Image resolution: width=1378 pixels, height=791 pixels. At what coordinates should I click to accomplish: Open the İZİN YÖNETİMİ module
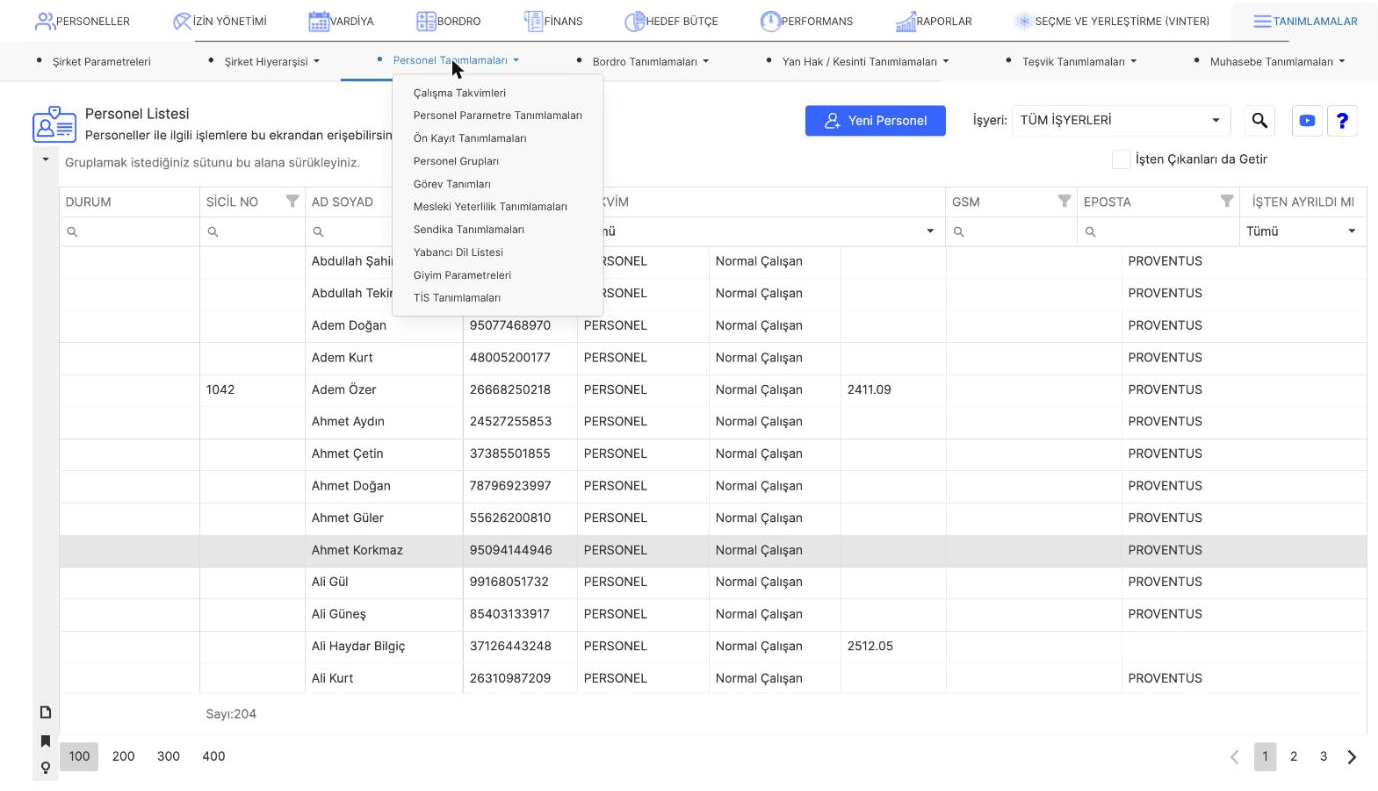(x=219, y=21)
